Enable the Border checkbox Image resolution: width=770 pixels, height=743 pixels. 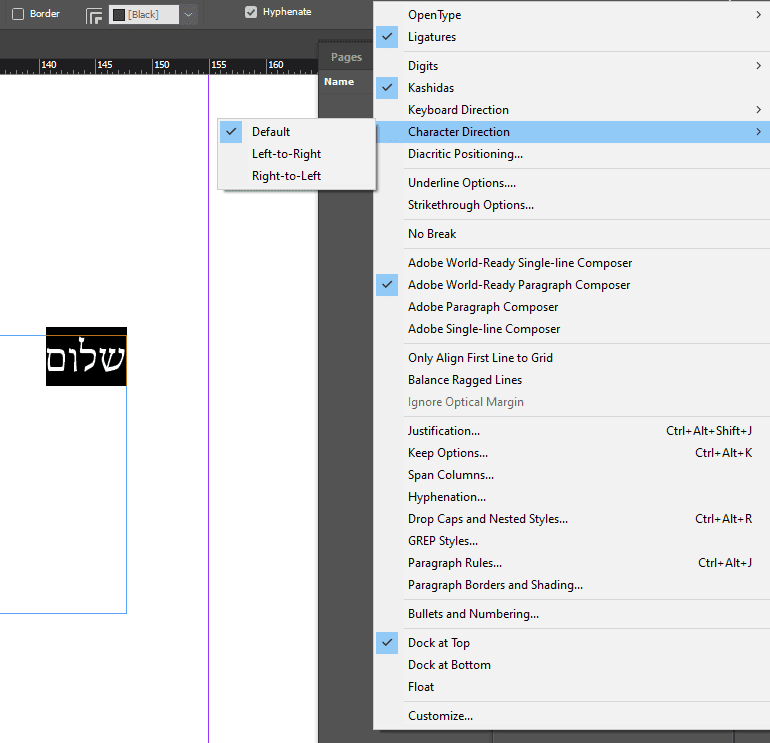18,14
